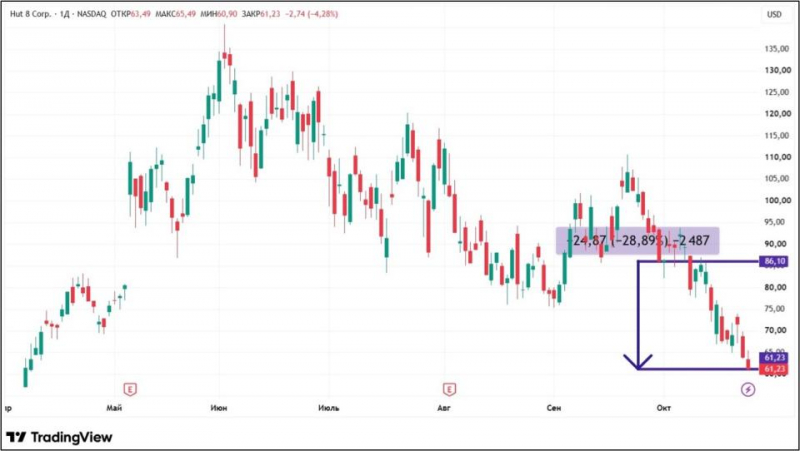The image size is (800, 451).
Task: Open the earnings marker near Авг
Action: (449, 390)
